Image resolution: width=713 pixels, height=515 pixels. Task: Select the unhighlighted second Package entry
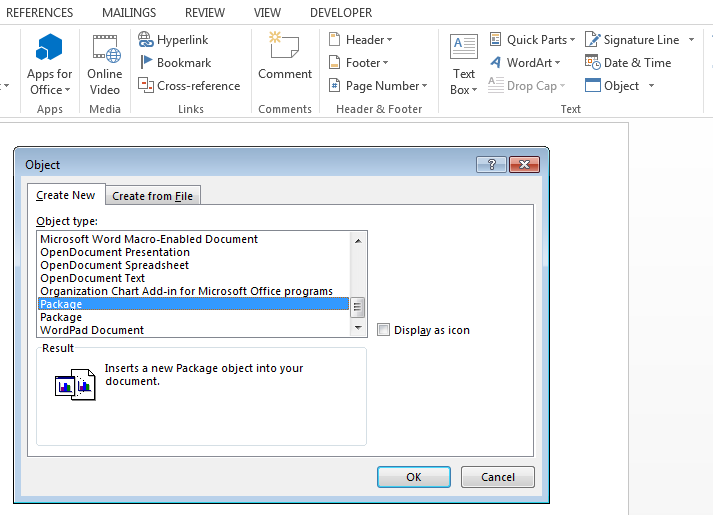point(194,317)
